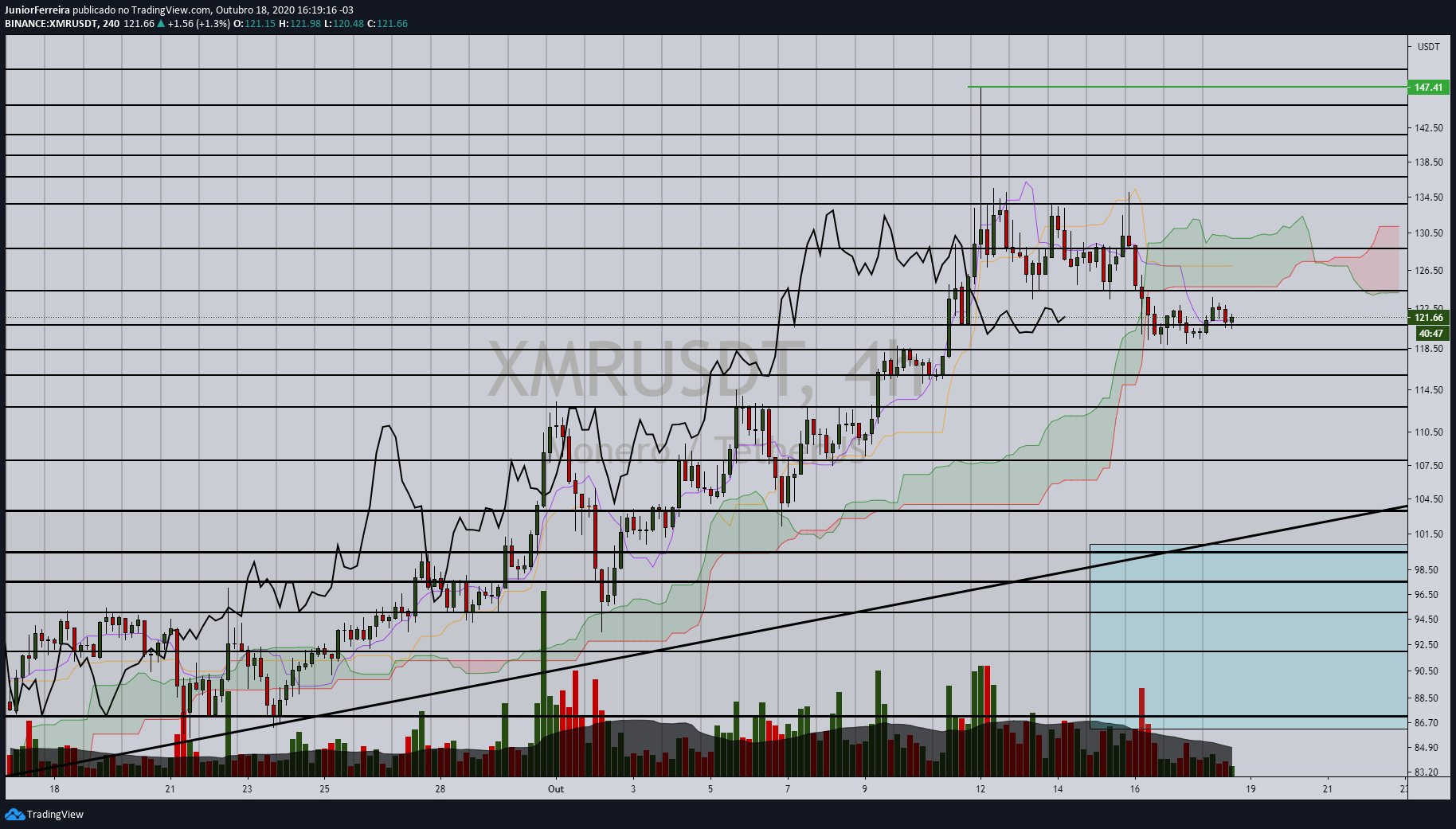This screenshot has width=1456, height=829.
Task: Click the 12 date label on the time axis
Action: coord(980,789)
